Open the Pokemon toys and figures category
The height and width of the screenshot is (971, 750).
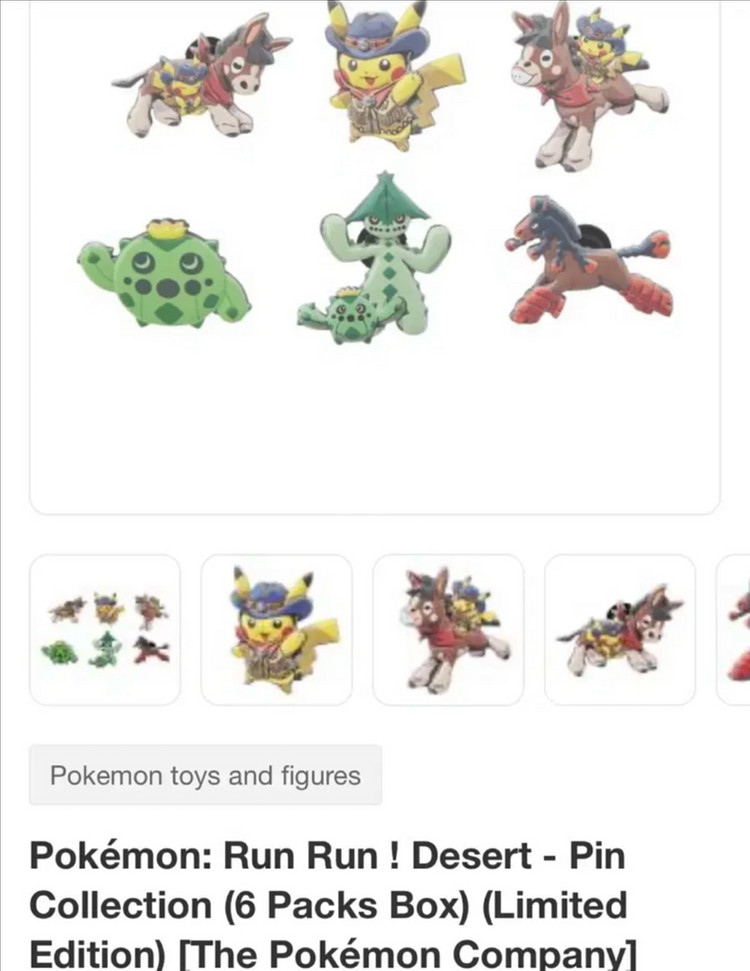(205, 775)
